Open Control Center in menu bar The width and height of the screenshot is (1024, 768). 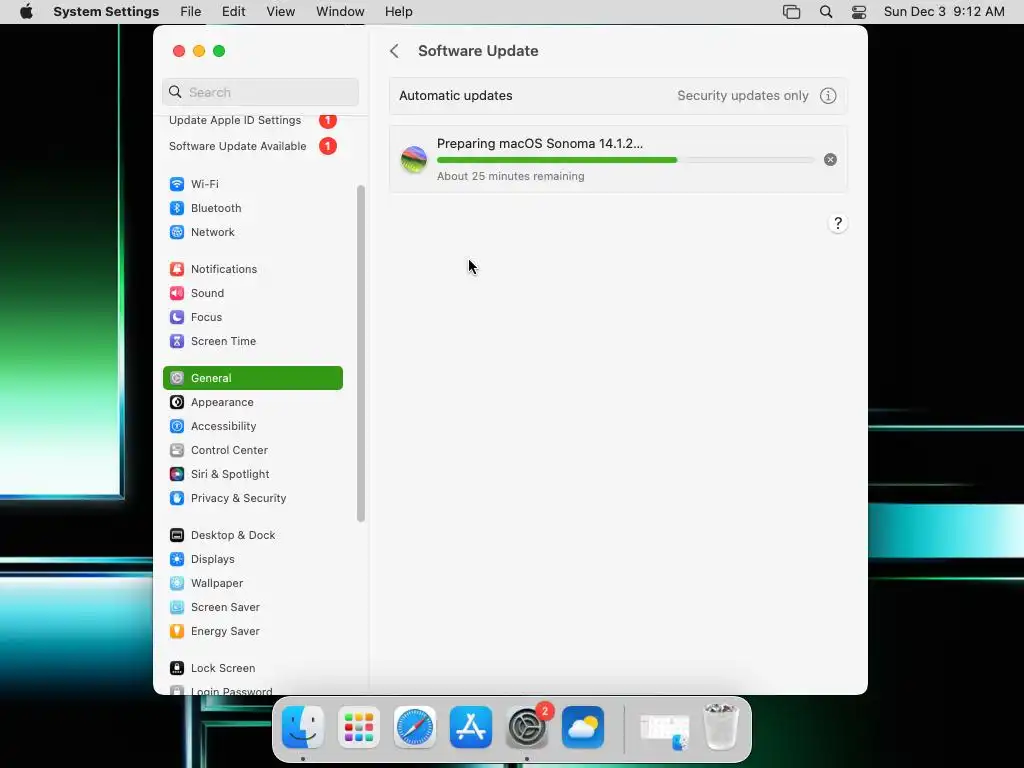tap(859, 12)
